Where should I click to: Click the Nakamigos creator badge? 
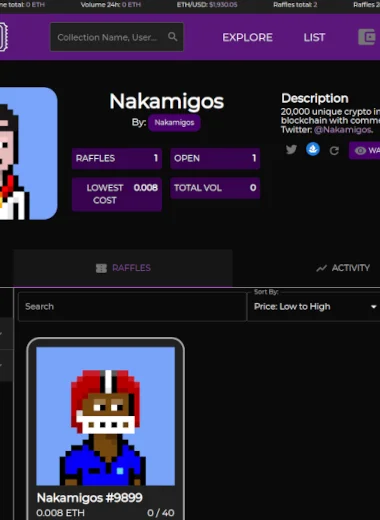click(x=174, y=122)
